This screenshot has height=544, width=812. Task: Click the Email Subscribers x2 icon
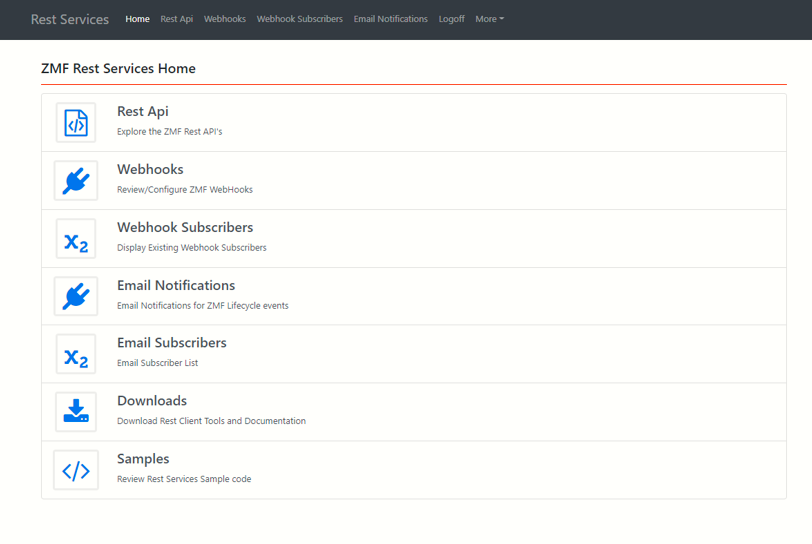pyautogui.click(x=76, y=355)
